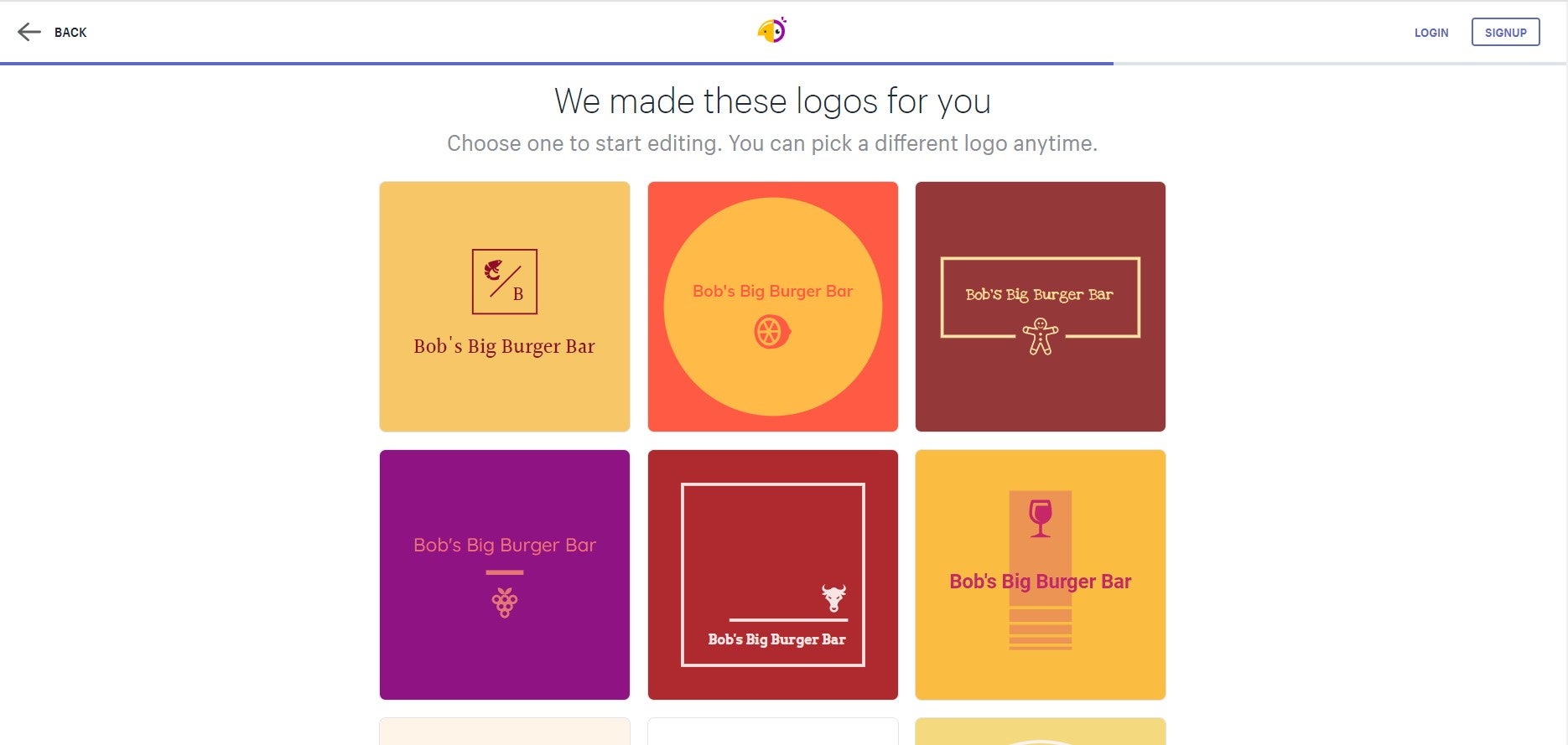Click the BACK label in the top left
Image resolution: width=1568 pixels, height=745 pixels.
[x=70, y=32]
